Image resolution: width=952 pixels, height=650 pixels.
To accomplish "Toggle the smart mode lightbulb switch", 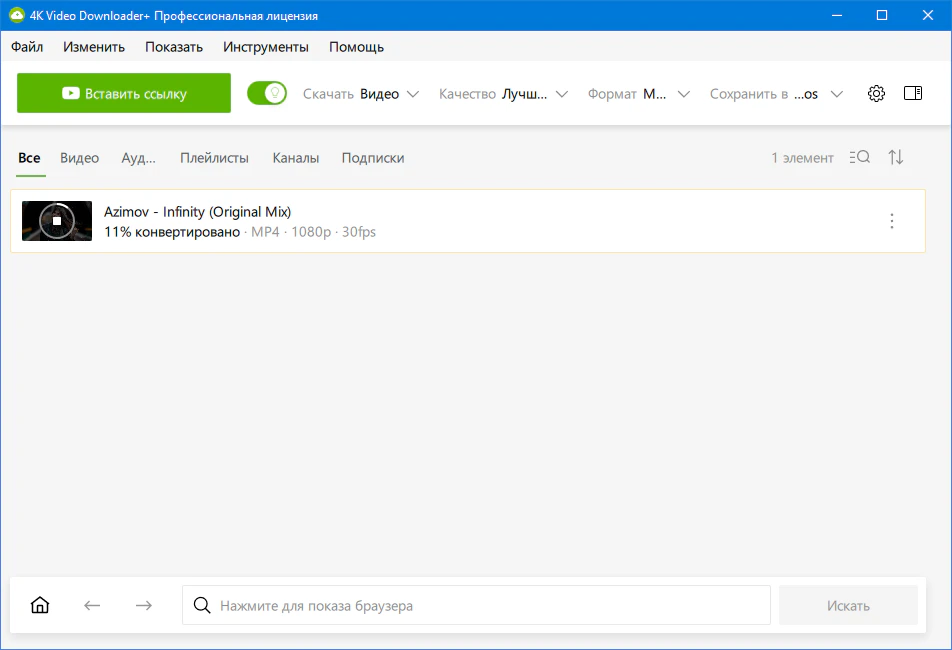I will tap(267, 93).
